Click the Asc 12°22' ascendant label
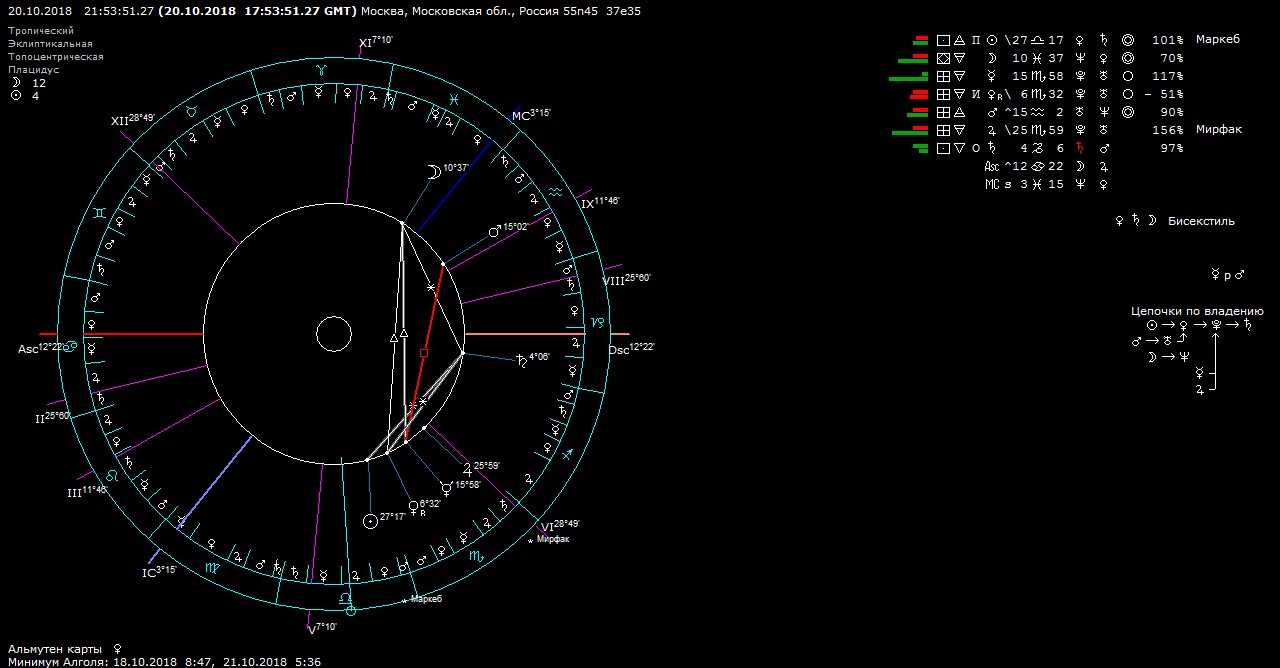 point(42,348)
